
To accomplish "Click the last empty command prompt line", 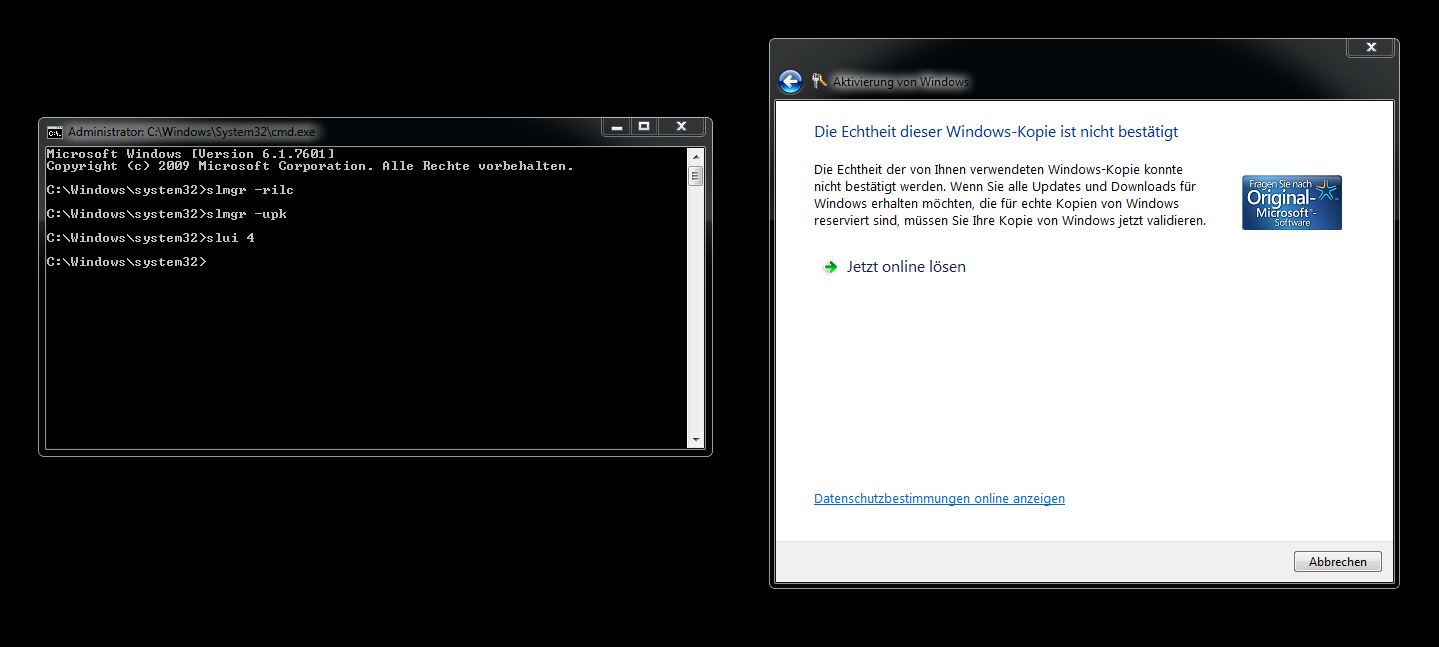I will click(x=126, y=262).
